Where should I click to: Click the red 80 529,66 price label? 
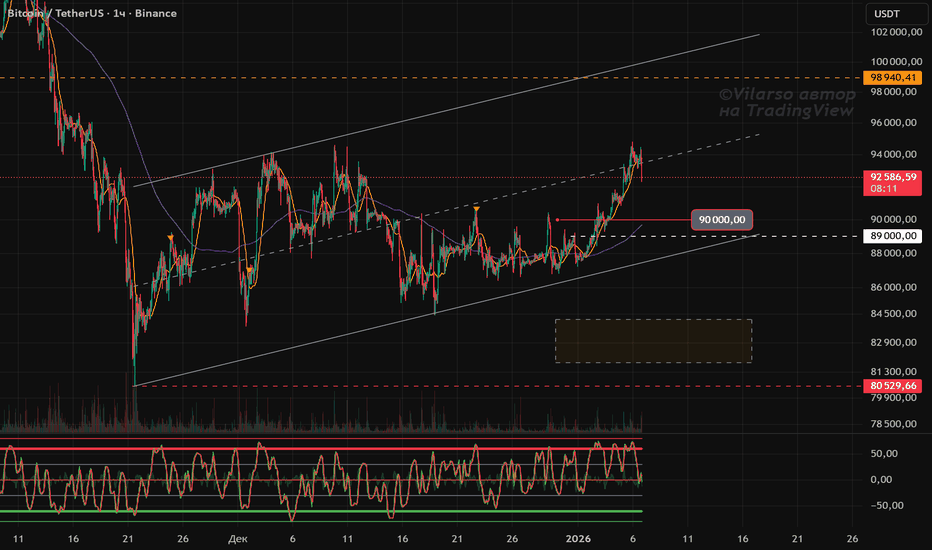pyautogui.click(x=894, y=385)
